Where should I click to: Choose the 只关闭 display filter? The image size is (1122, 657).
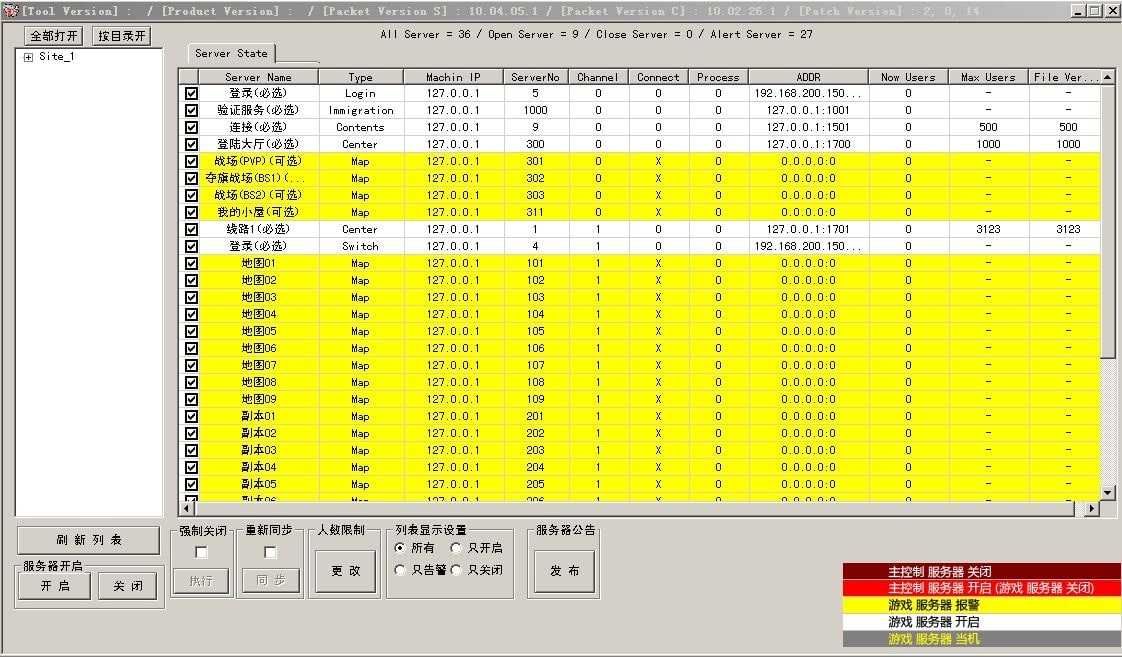[456, 570]
